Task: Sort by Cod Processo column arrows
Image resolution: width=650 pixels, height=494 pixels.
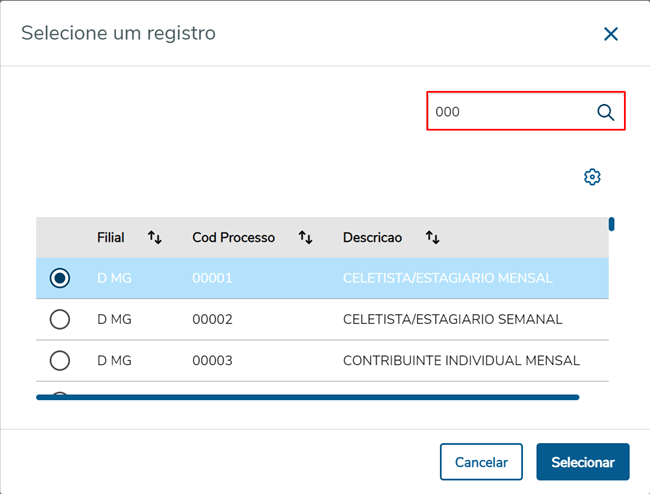Action: pyautogui.click(x=306, y=237)
